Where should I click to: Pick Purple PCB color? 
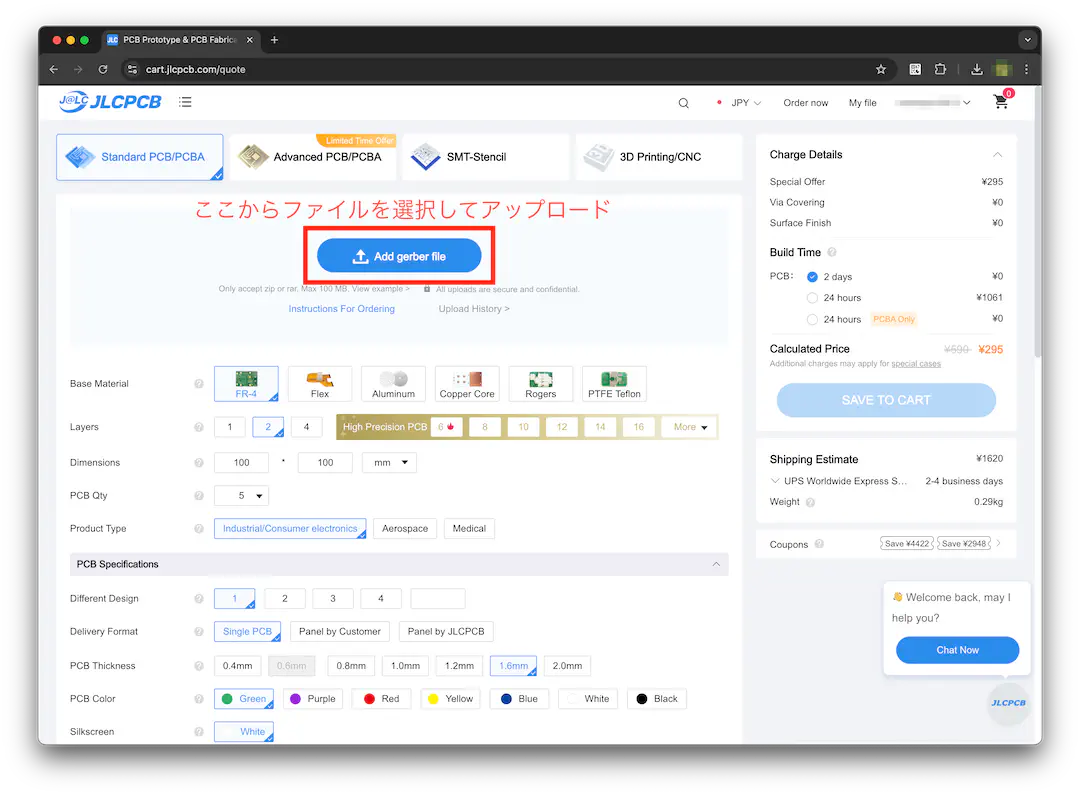pos(313,699)
